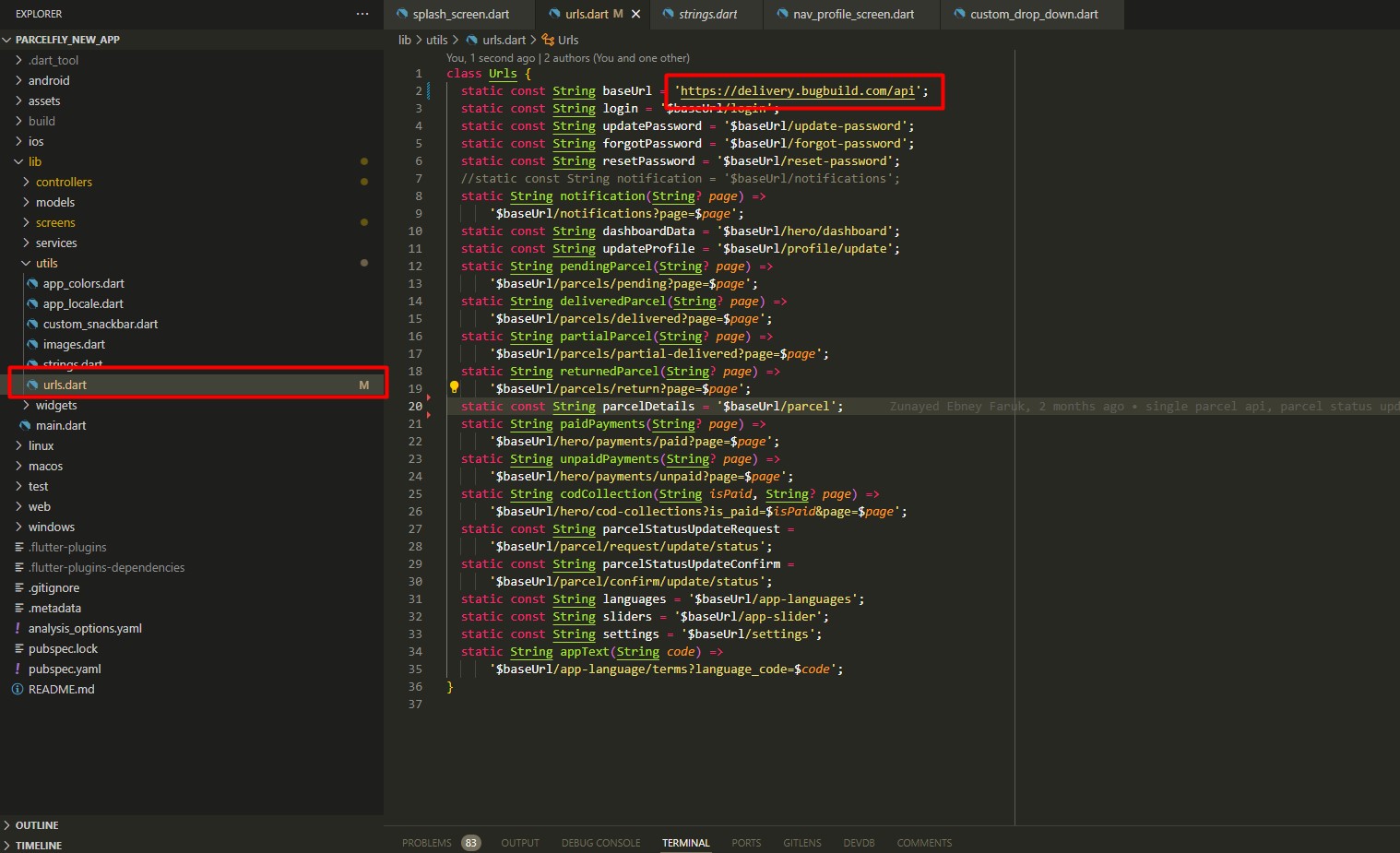1400x853 pixels.
Task: Click line number 20 in gutter
Action: [415, 406]
